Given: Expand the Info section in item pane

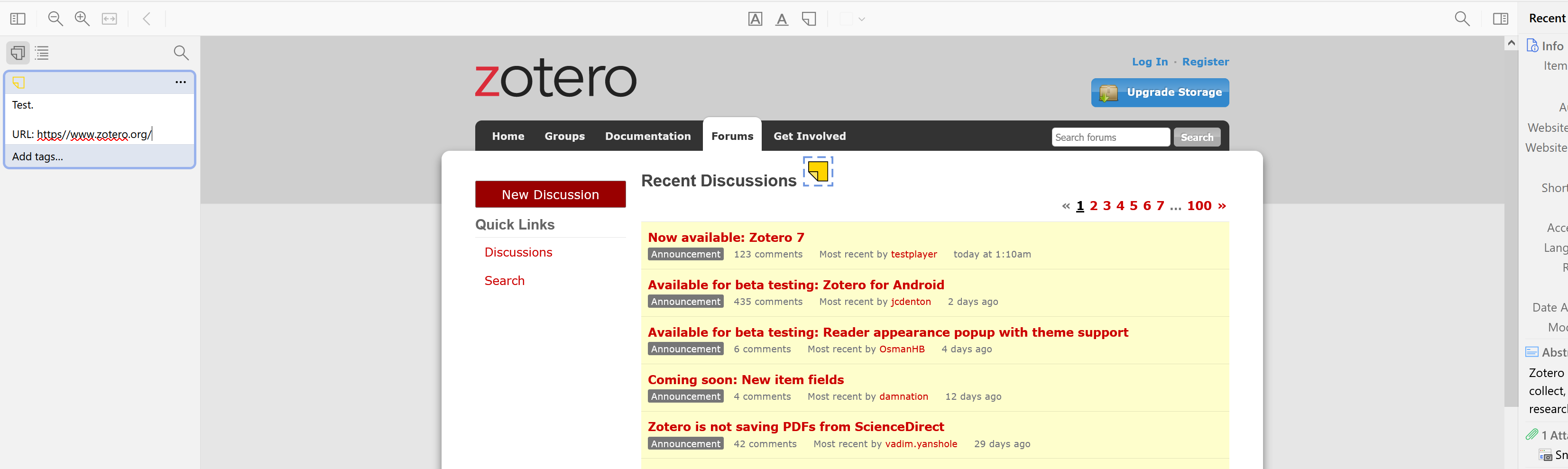Looking at the screenshot, I should click(1546, 46).
